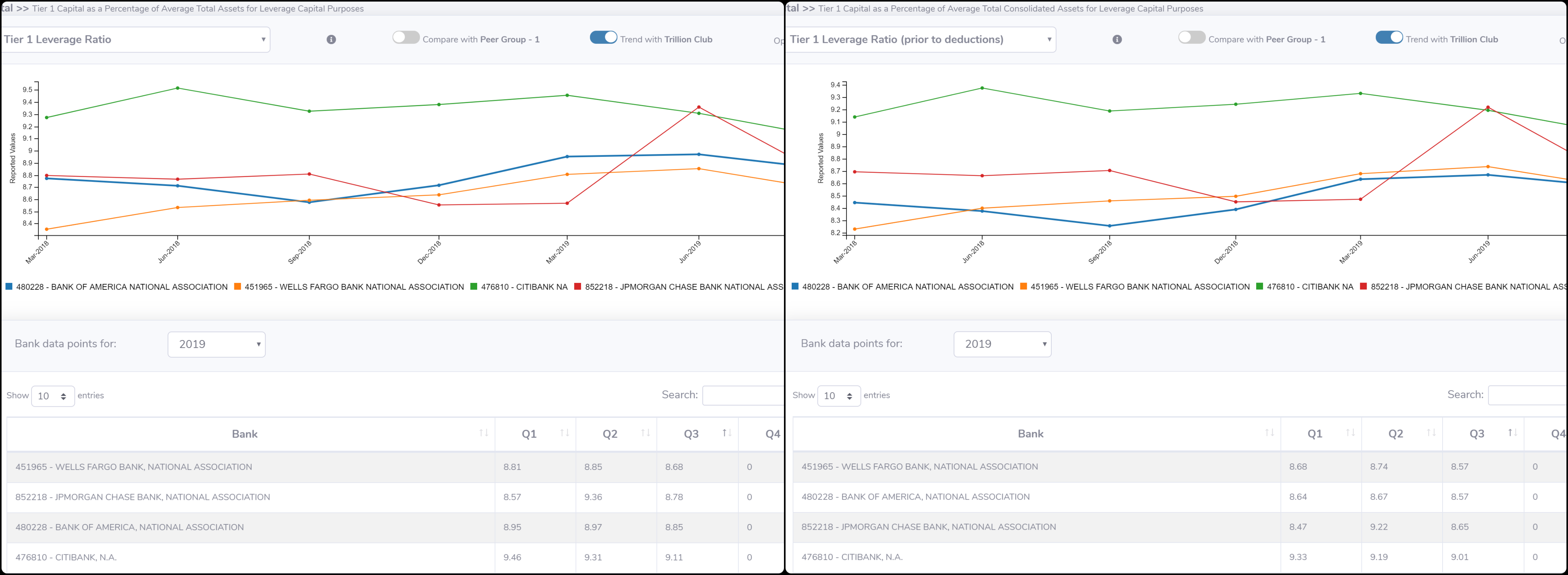Screen dimensions: 1568x575
Task: Click Citibank NA legend label in right chart
Action: click(x=1310, y=287)
